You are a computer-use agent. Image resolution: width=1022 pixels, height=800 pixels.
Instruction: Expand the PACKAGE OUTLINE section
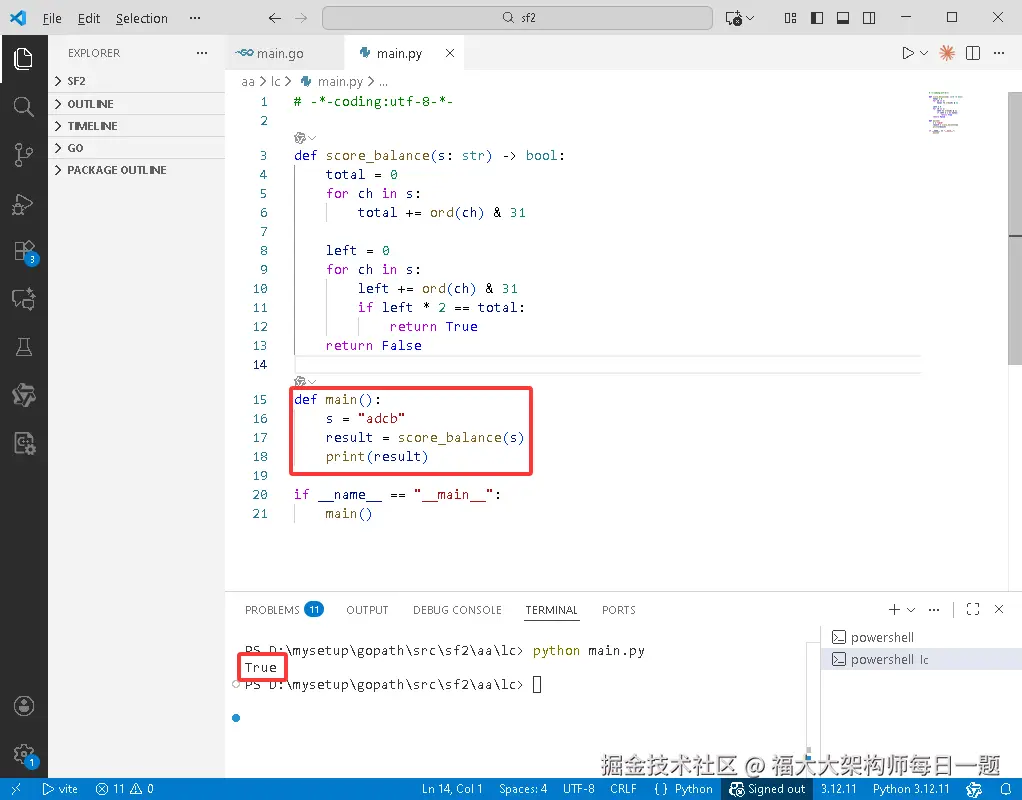[137, 170]
